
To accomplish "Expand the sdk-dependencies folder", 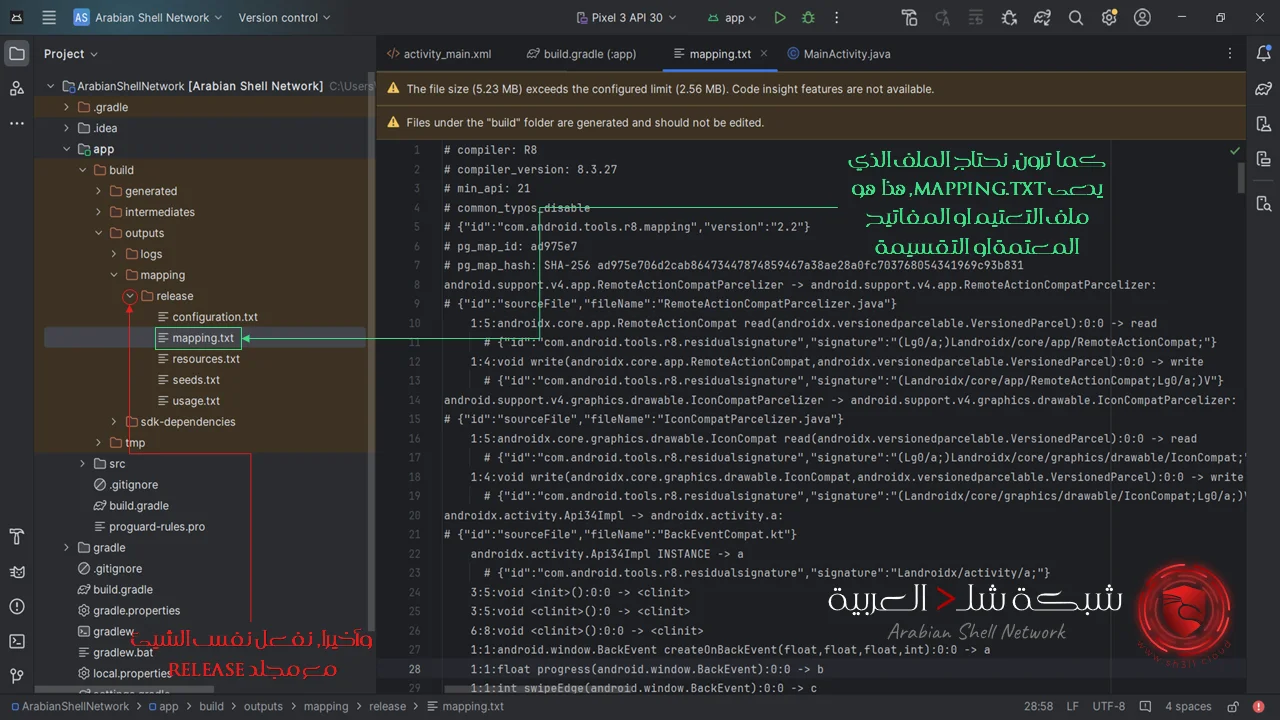I will [x=115, y=422].
